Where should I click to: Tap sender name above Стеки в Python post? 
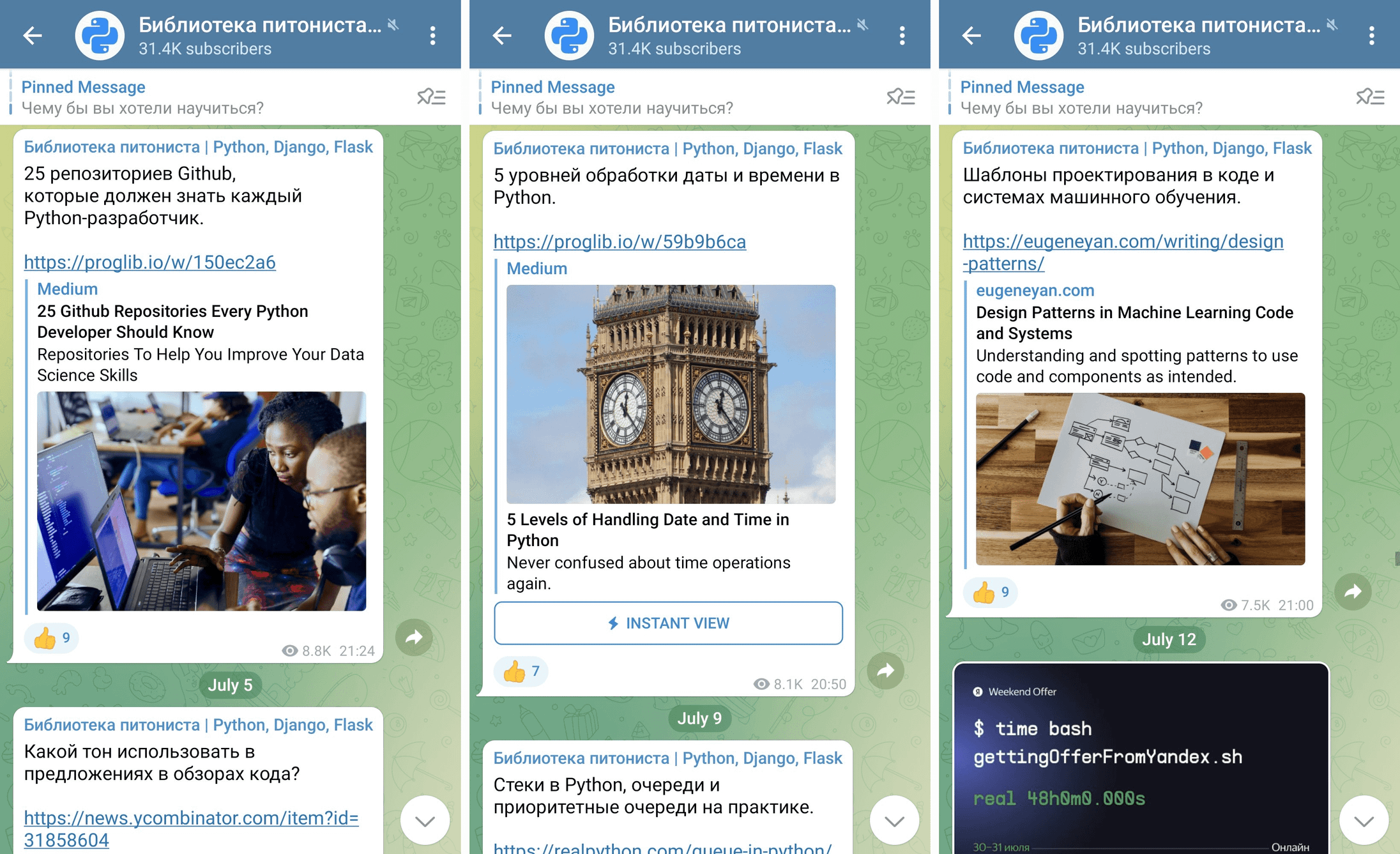(668, 758)
